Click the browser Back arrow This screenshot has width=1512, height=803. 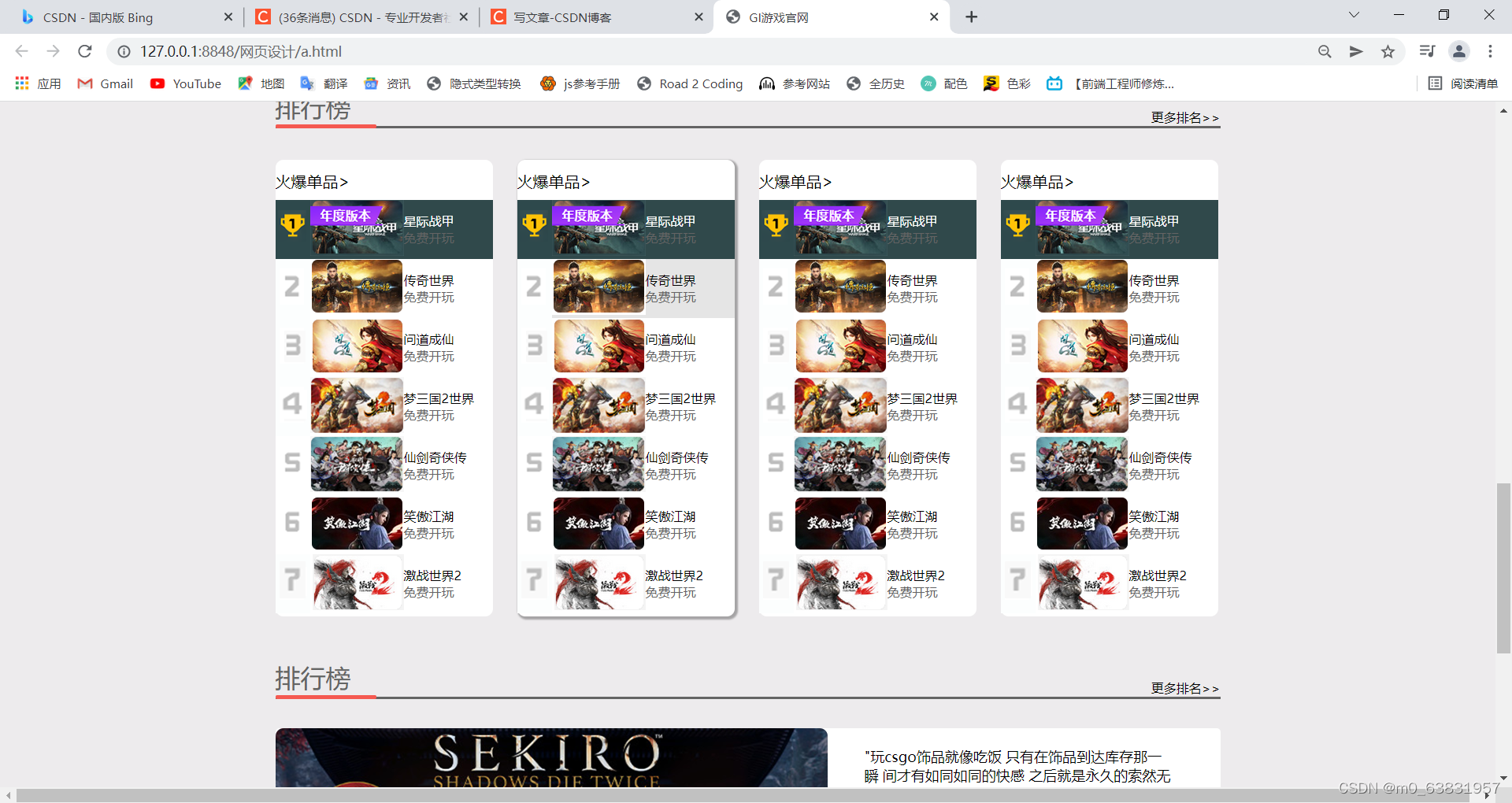pyautogui.click(x=21, y=51)
